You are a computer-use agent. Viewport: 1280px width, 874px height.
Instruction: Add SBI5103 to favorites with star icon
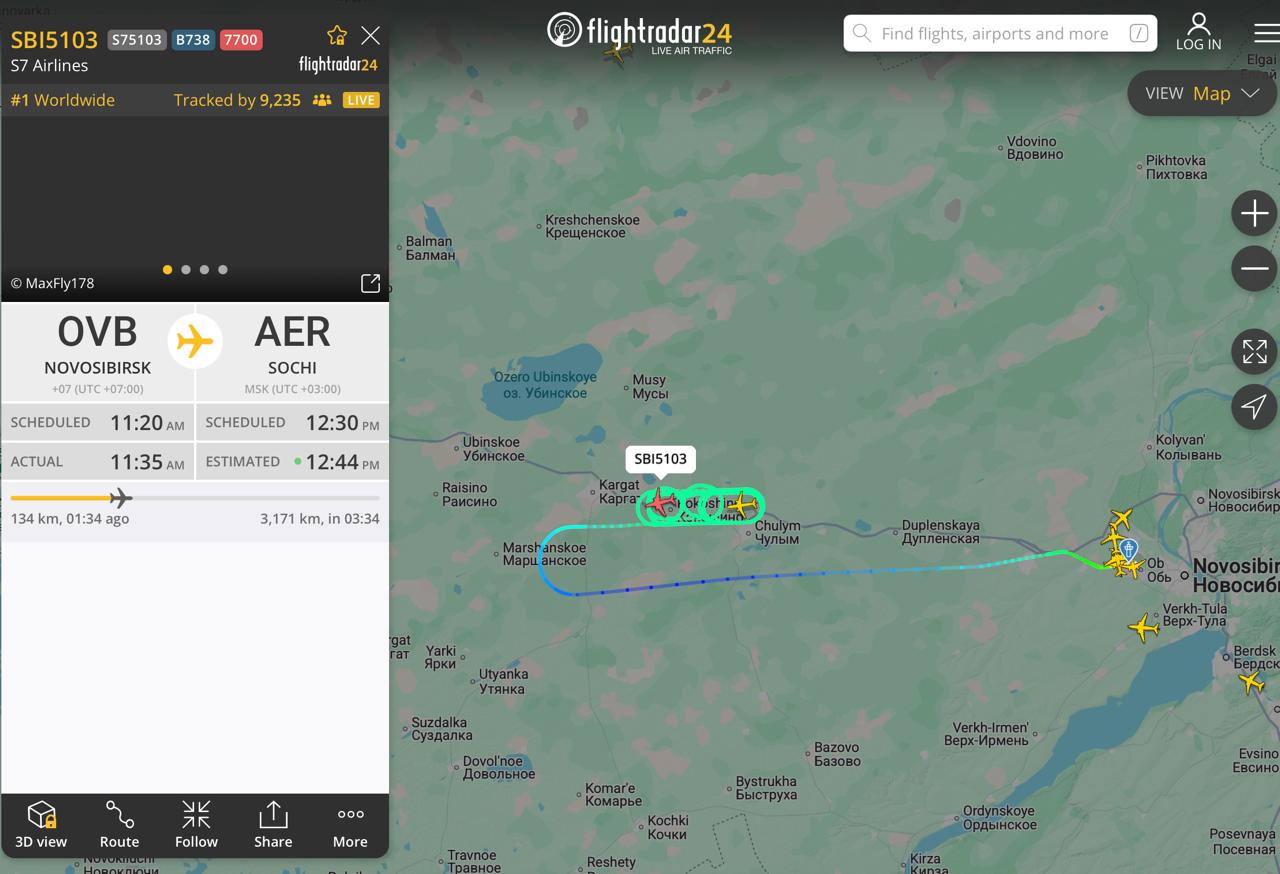click(337, 36)
